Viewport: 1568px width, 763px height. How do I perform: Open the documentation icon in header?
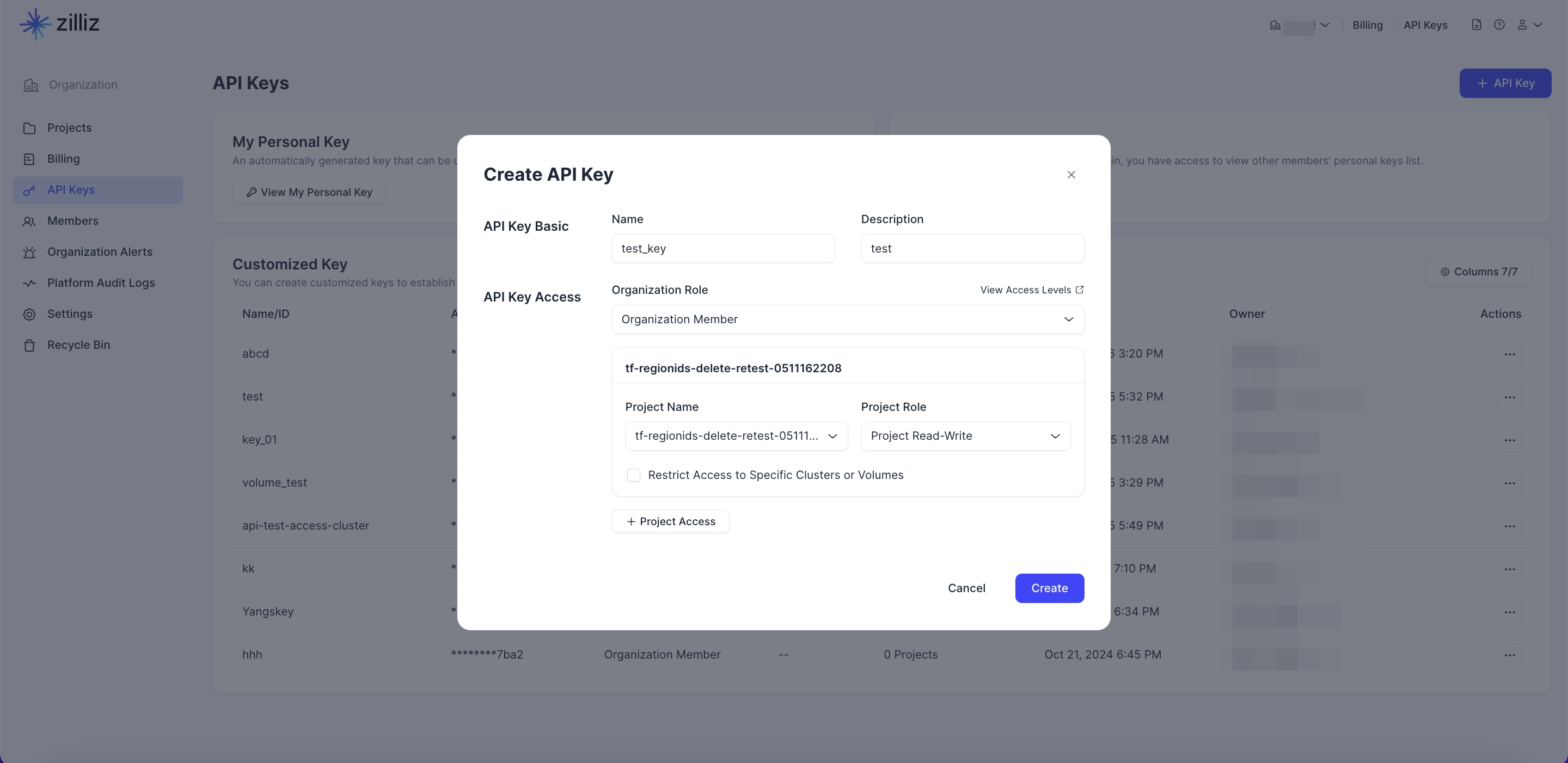click(1476, 25)
